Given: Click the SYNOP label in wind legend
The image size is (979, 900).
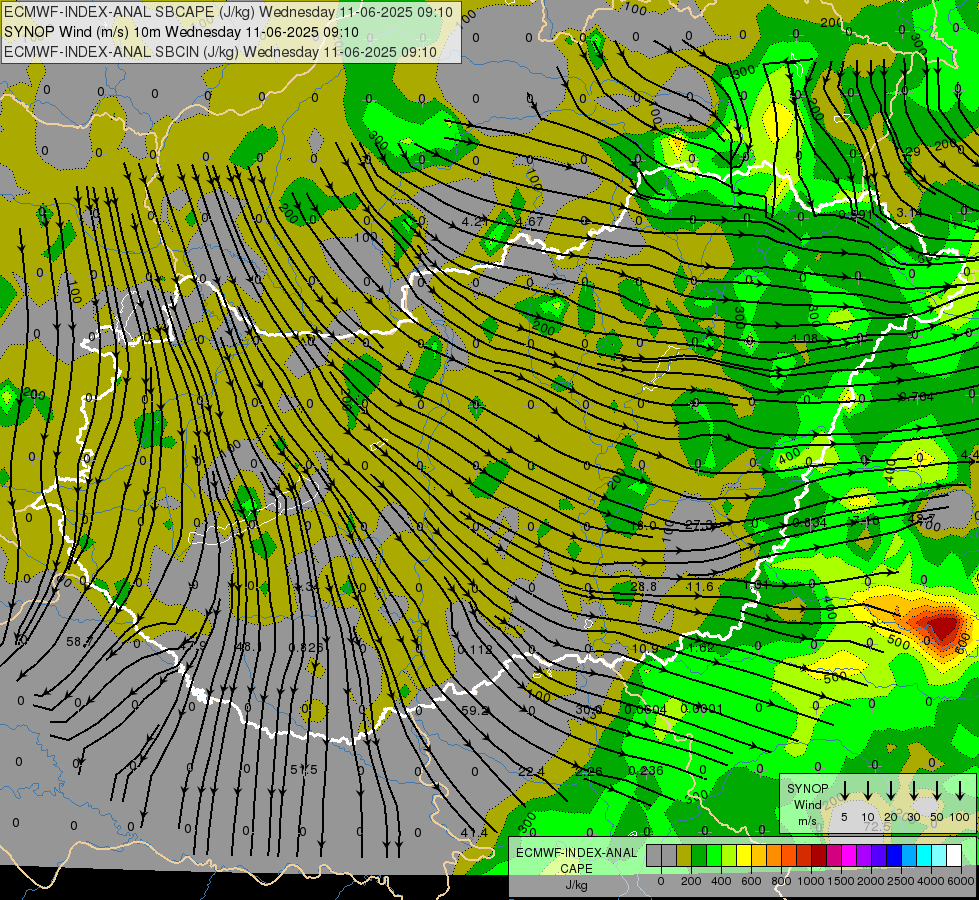Looking at the screenshot, I should coord(807,789).
